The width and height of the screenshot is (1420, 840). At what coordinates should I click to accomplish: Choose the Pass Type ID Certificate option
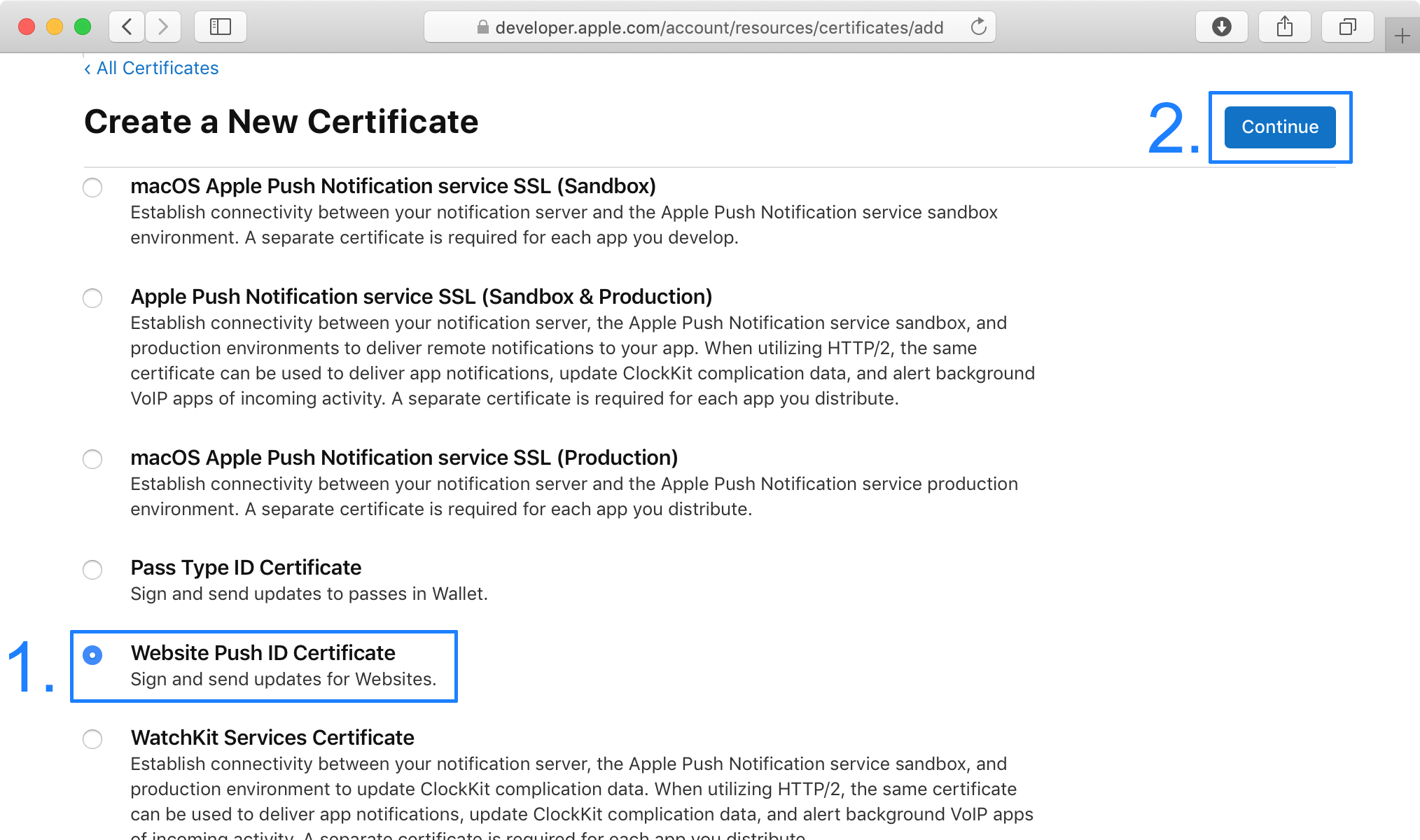click(x=92, y=570)
